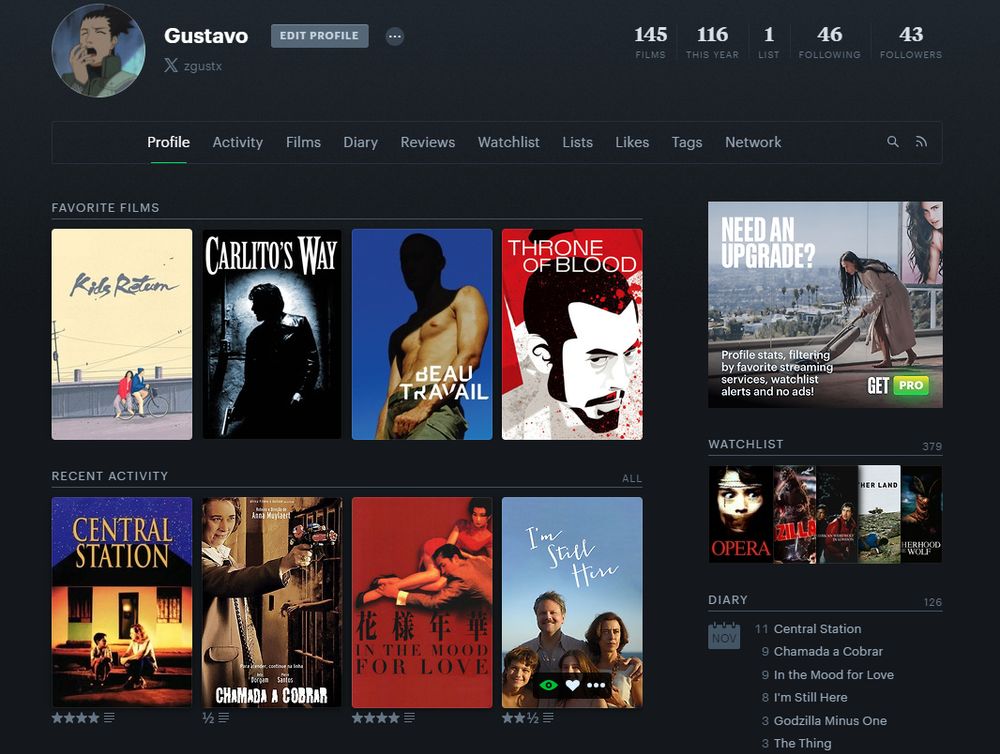1000x754 pixels.
Task: Open the Opera watchlist poster
Action: (x=741, y=514)
